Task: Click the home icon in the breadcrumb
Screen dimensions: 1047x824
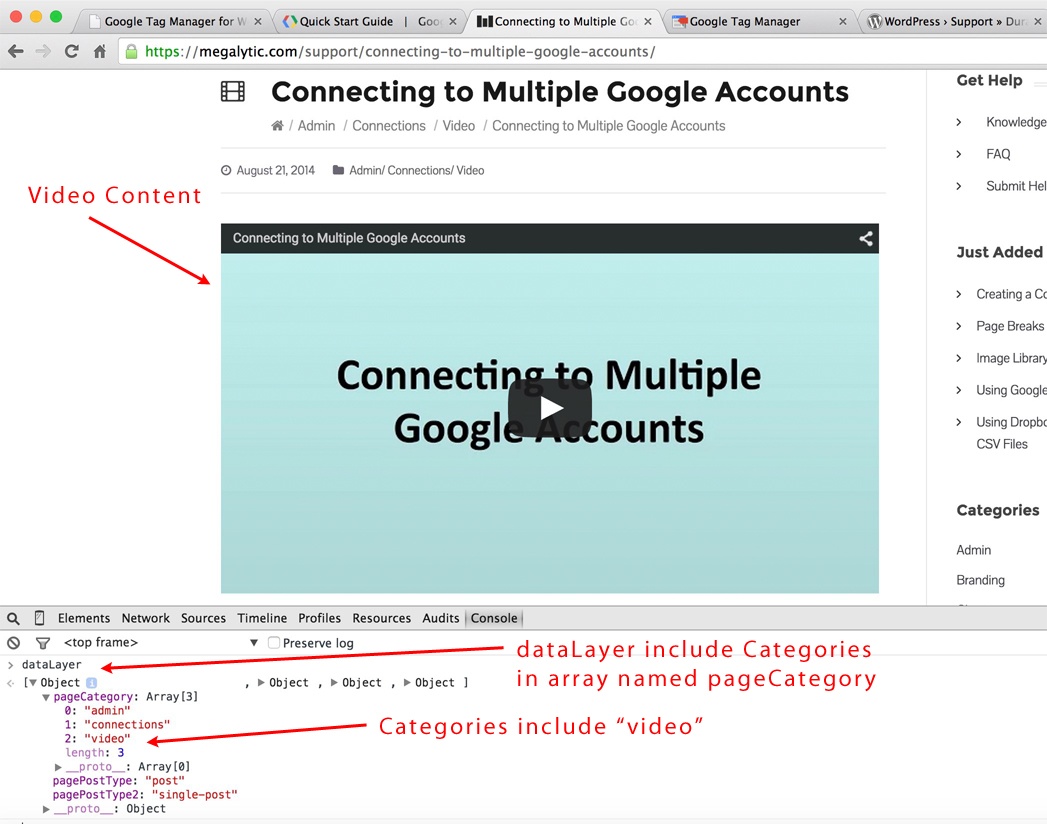Action: click(x=277, y=126)
